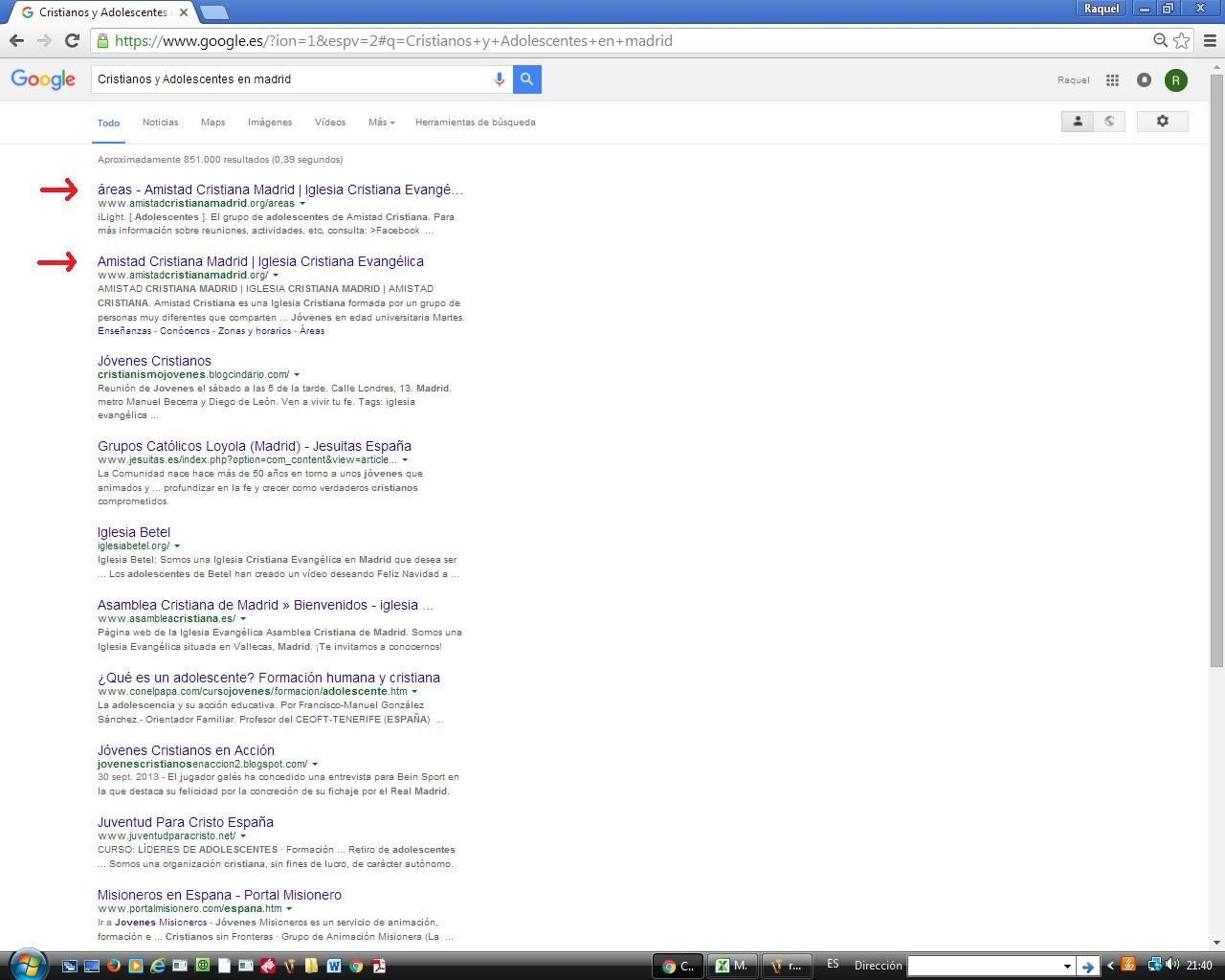Open arrow next to amistadcristianamadrid.org/areas URL
Viewport: 1225px width, 980px height.
[302, 203]
